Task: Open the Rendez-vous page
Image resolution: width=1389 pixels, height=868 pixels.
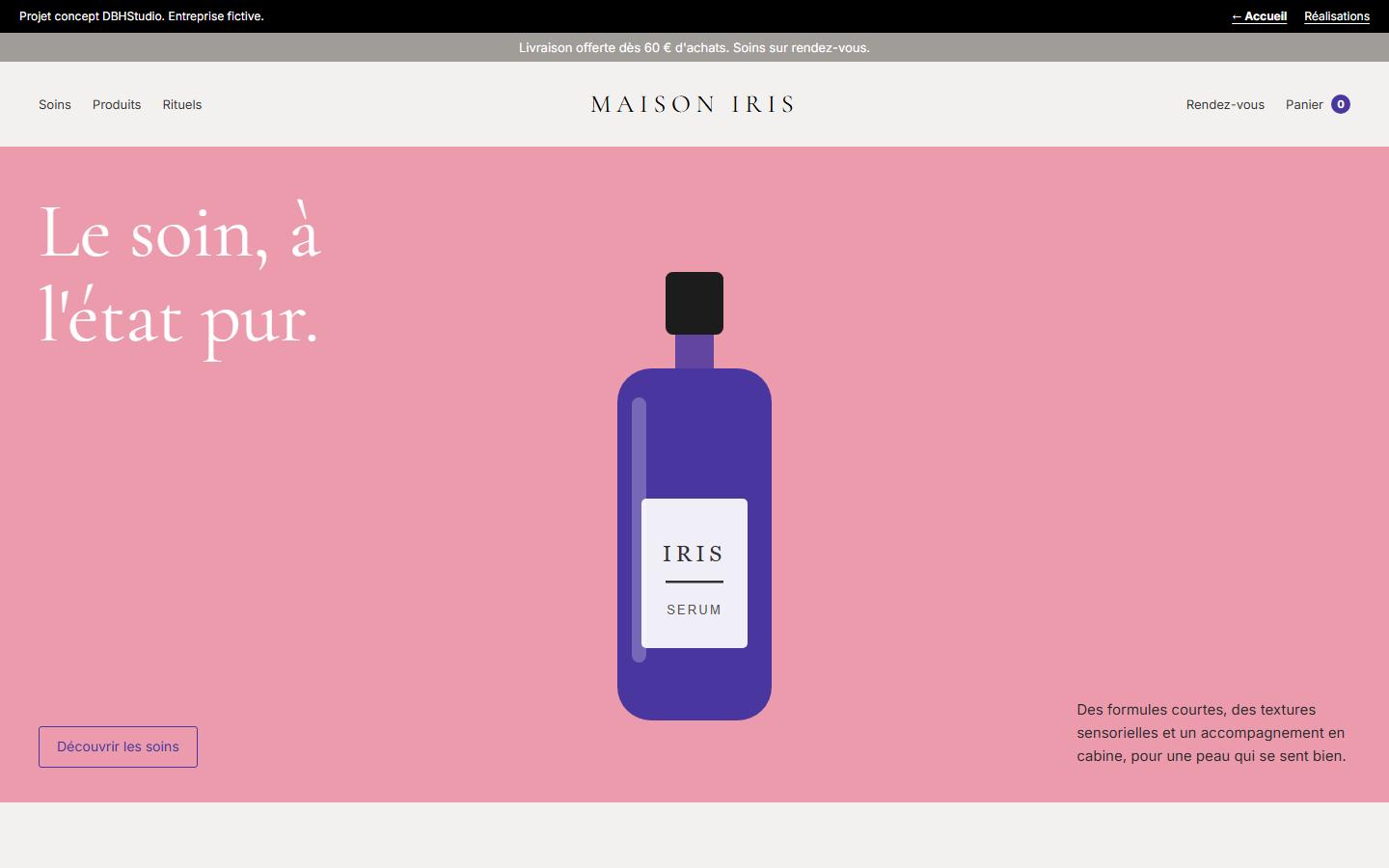Action: click(1225, 104)
